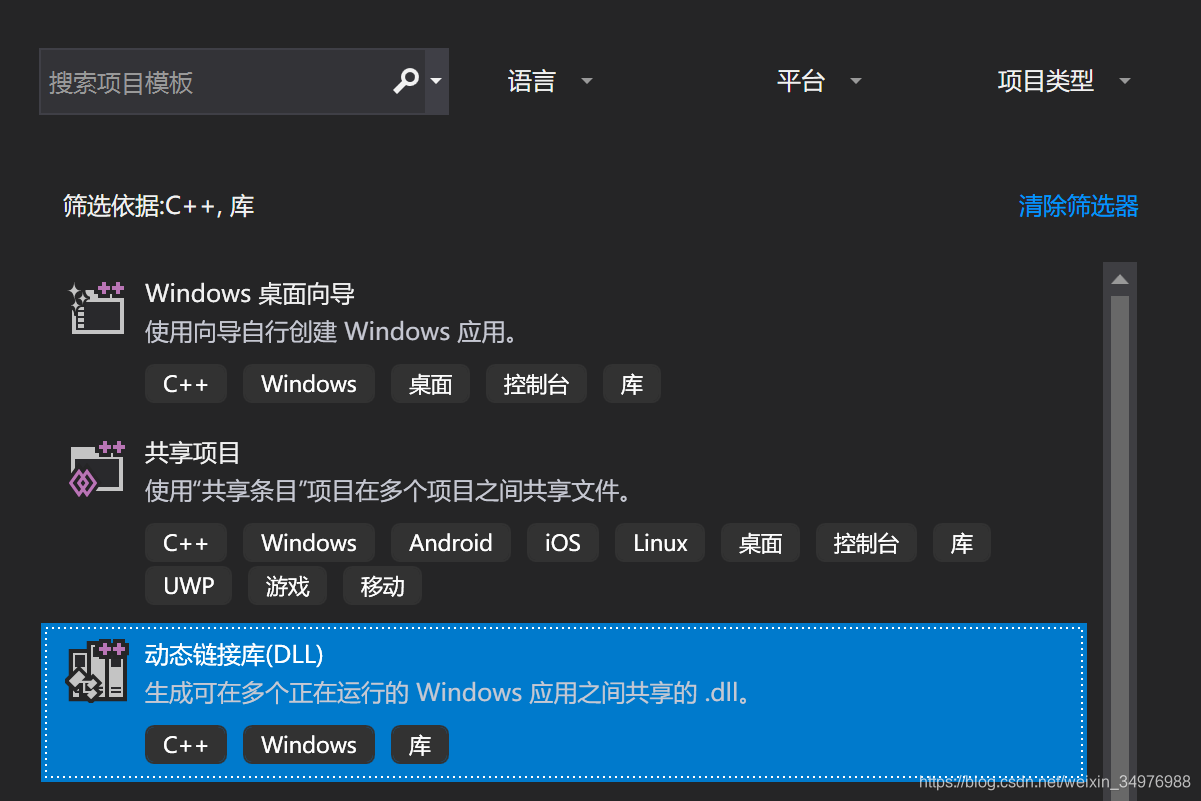Select the 动态链接库(DLL) template icon
1201x801 pixels.
(x=97, y=670)
